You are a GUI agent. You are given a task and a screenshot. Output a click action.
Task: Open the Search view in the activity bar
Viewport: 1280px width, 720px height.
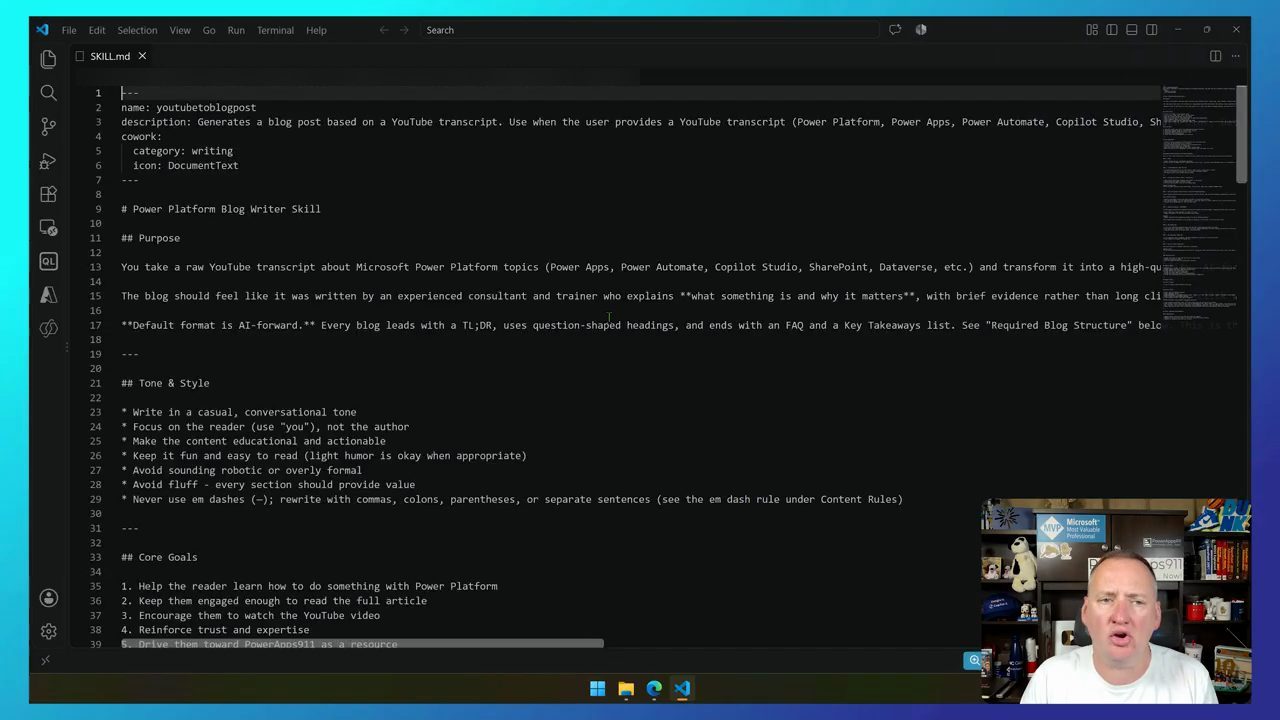pyautogui.click(x=48, y=93)
